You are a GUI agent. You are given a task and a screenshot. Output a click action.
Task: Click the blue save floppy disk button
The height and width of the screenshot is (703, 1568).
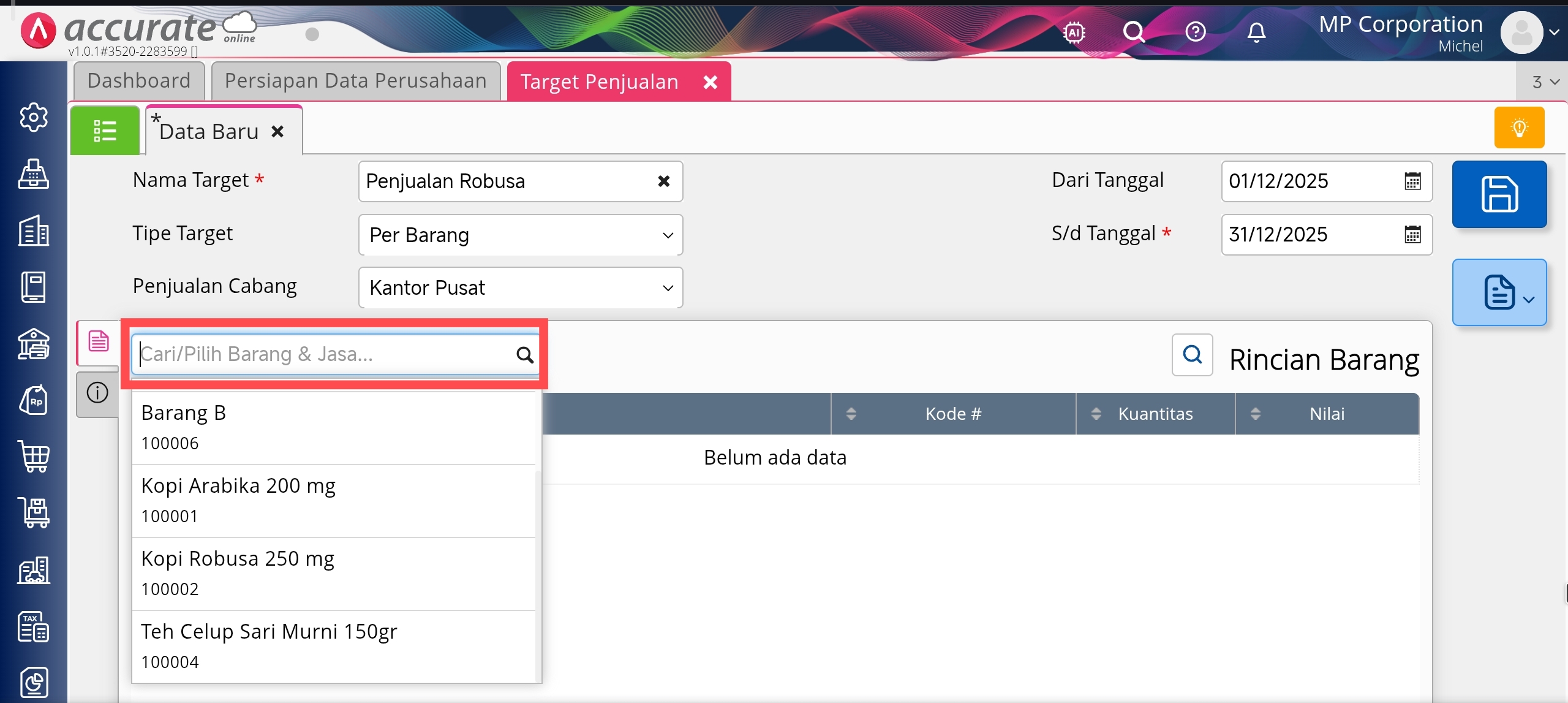pyautogui.click(x=1499, y=194)
